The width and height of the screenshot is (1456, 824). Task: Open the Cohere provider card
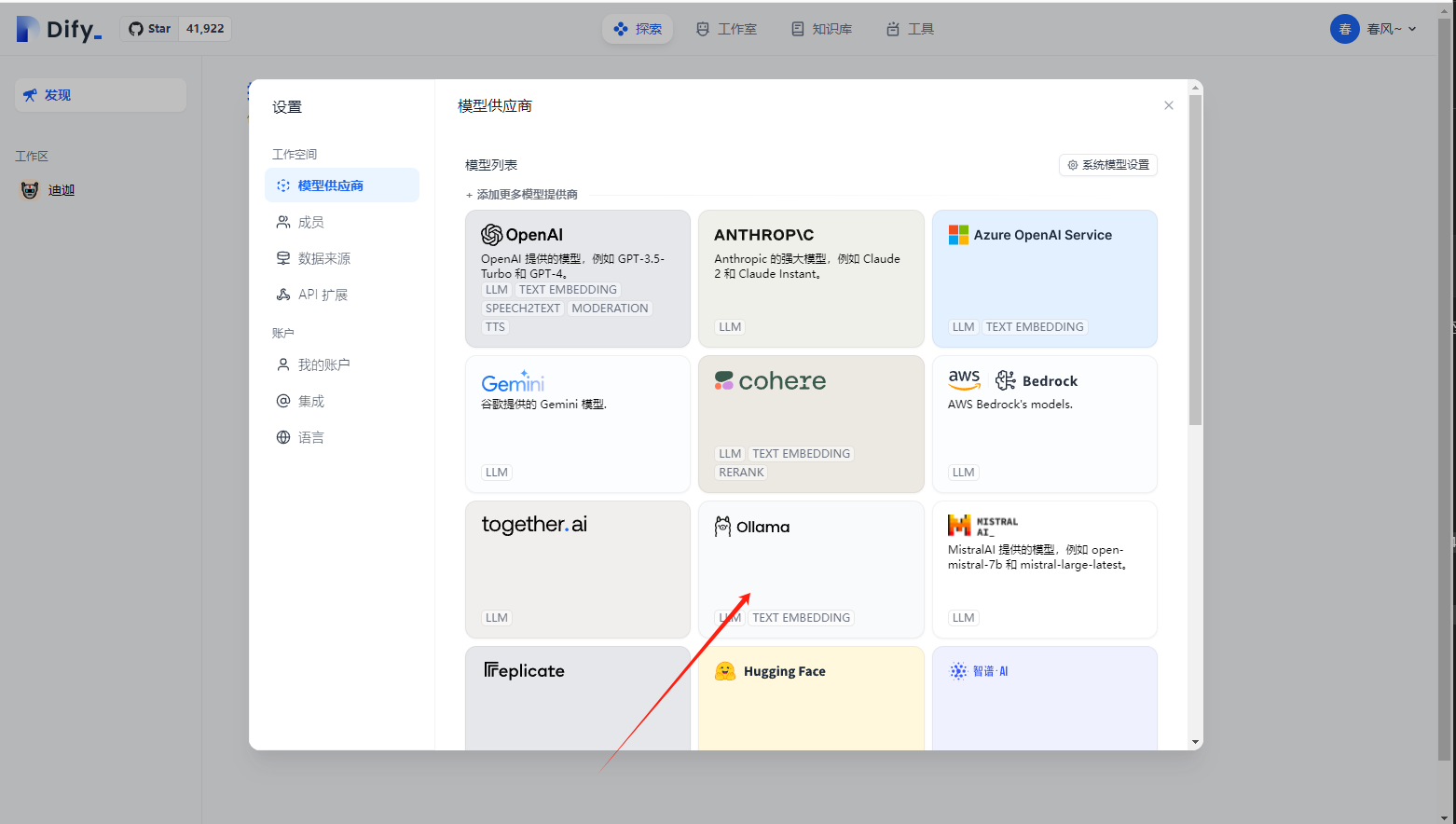(810, 423)
